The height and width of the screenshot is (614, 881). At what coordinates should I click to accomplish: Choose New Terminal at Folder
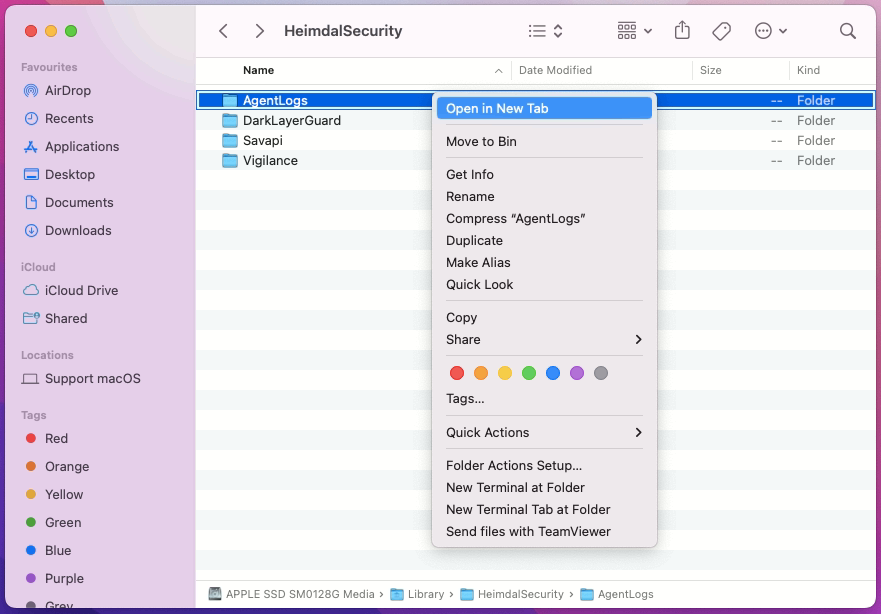tap(544, 488)
